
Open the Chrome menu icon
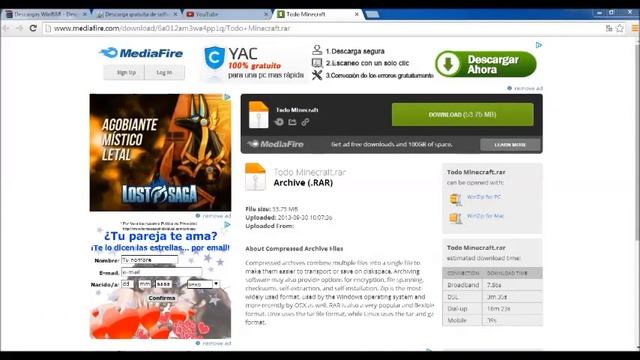coord(635,28)
